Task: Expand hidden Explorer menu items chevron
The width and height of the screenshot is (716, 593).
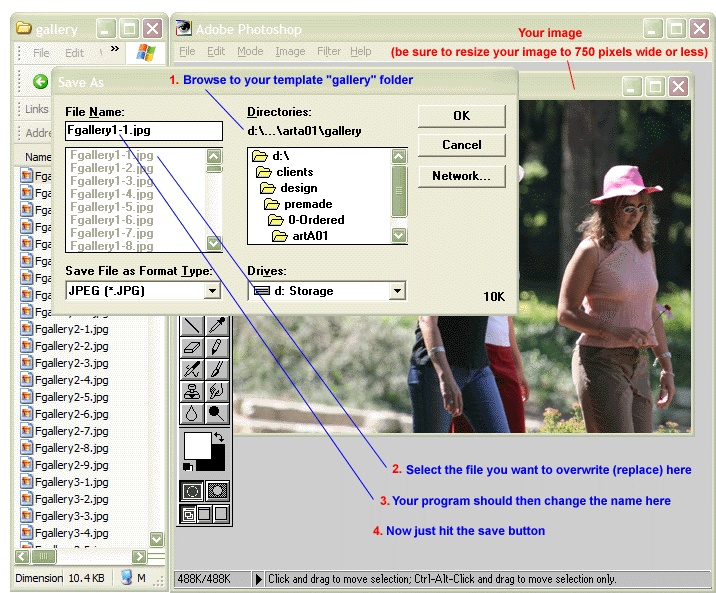Action: coord(114,49)
